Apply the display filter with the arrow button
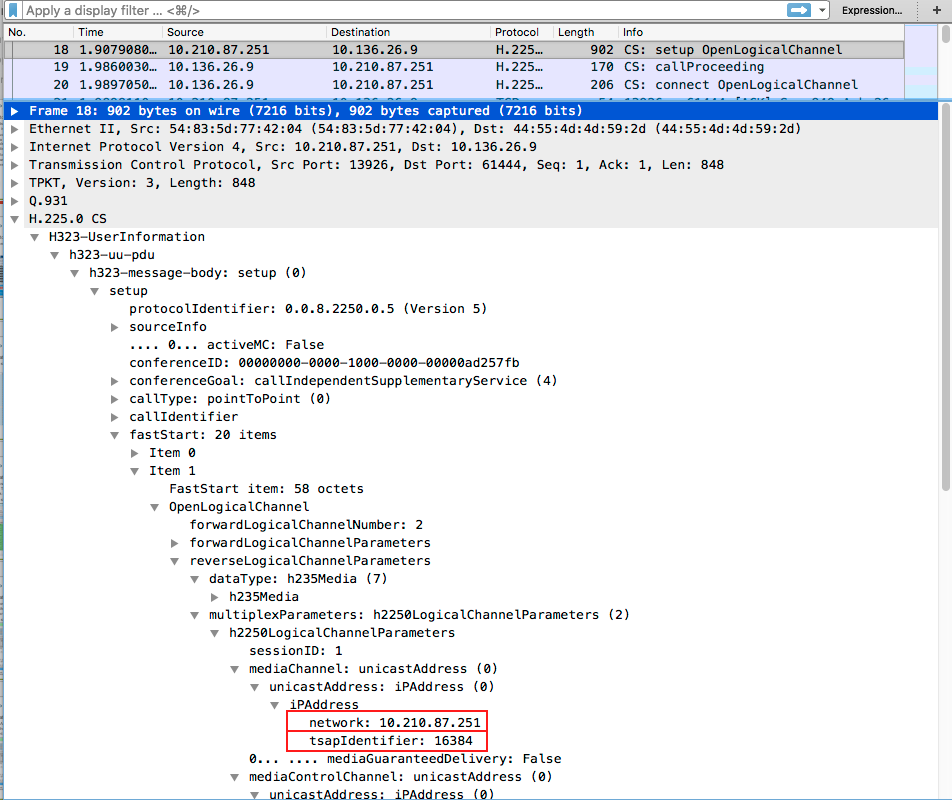 [x=798, y=10]
